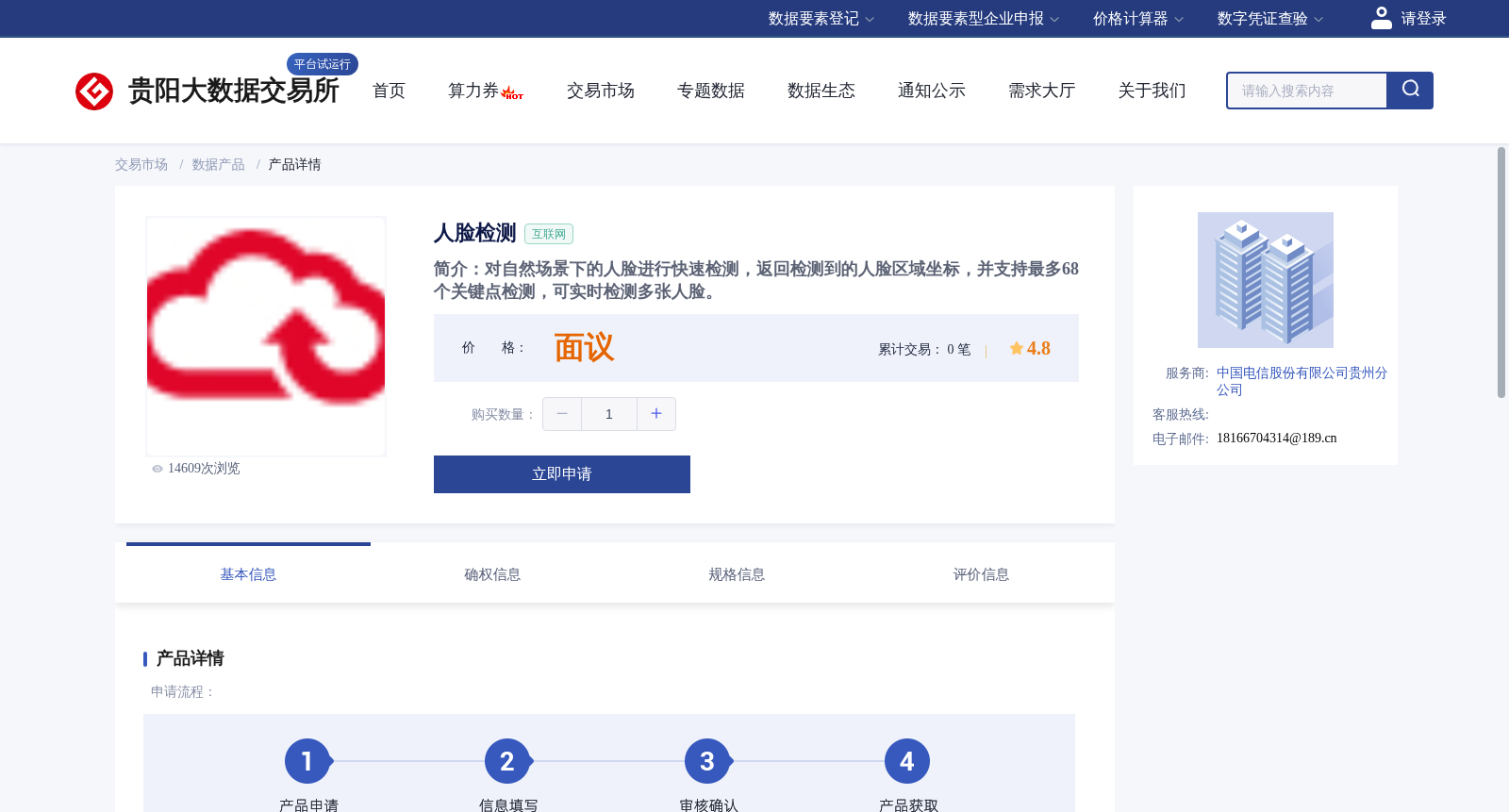Click the 请登录 link

pyautogui.click(x=1423, y=19)
